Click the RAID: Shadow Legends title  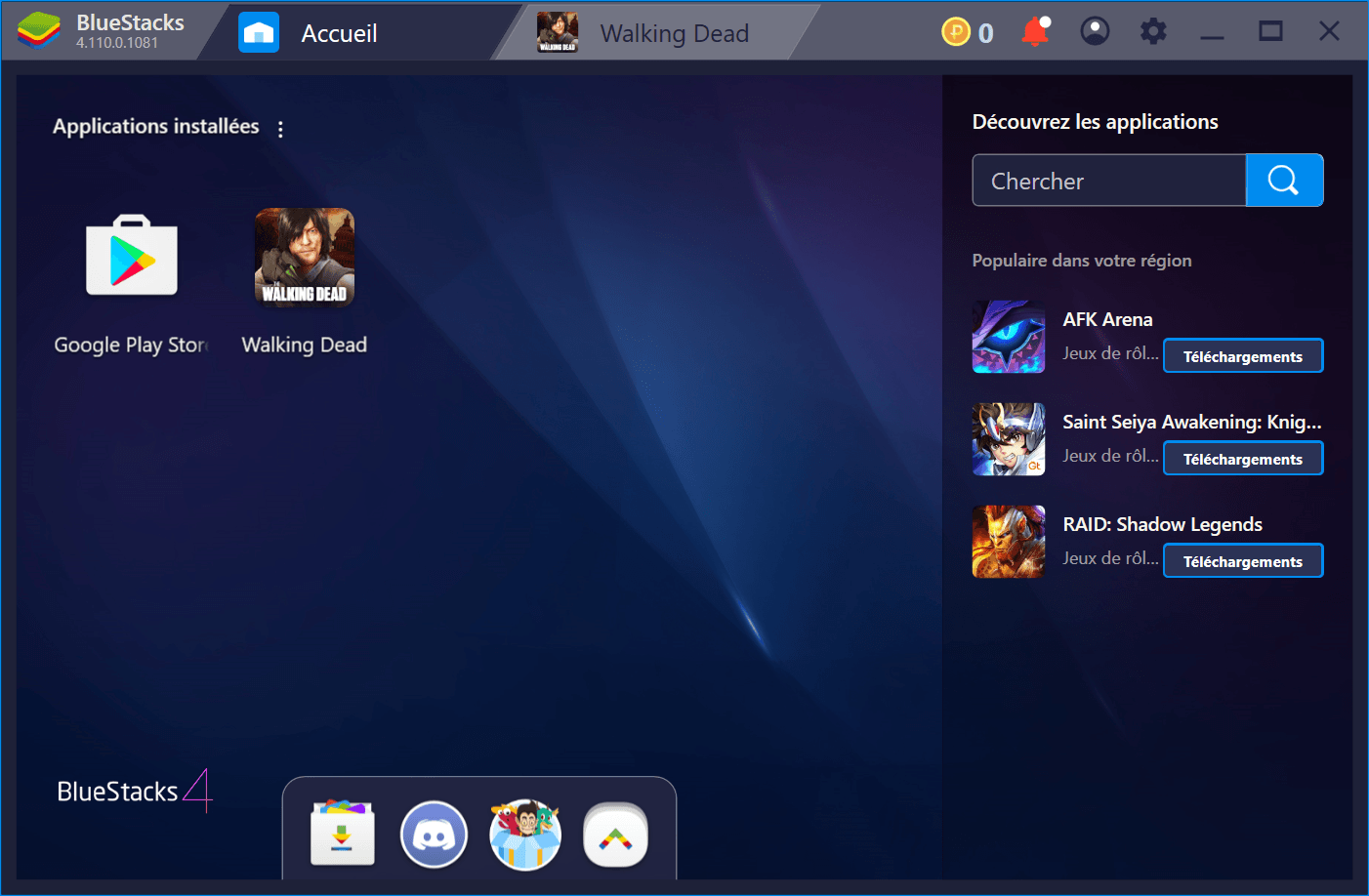coord(1162,524)
